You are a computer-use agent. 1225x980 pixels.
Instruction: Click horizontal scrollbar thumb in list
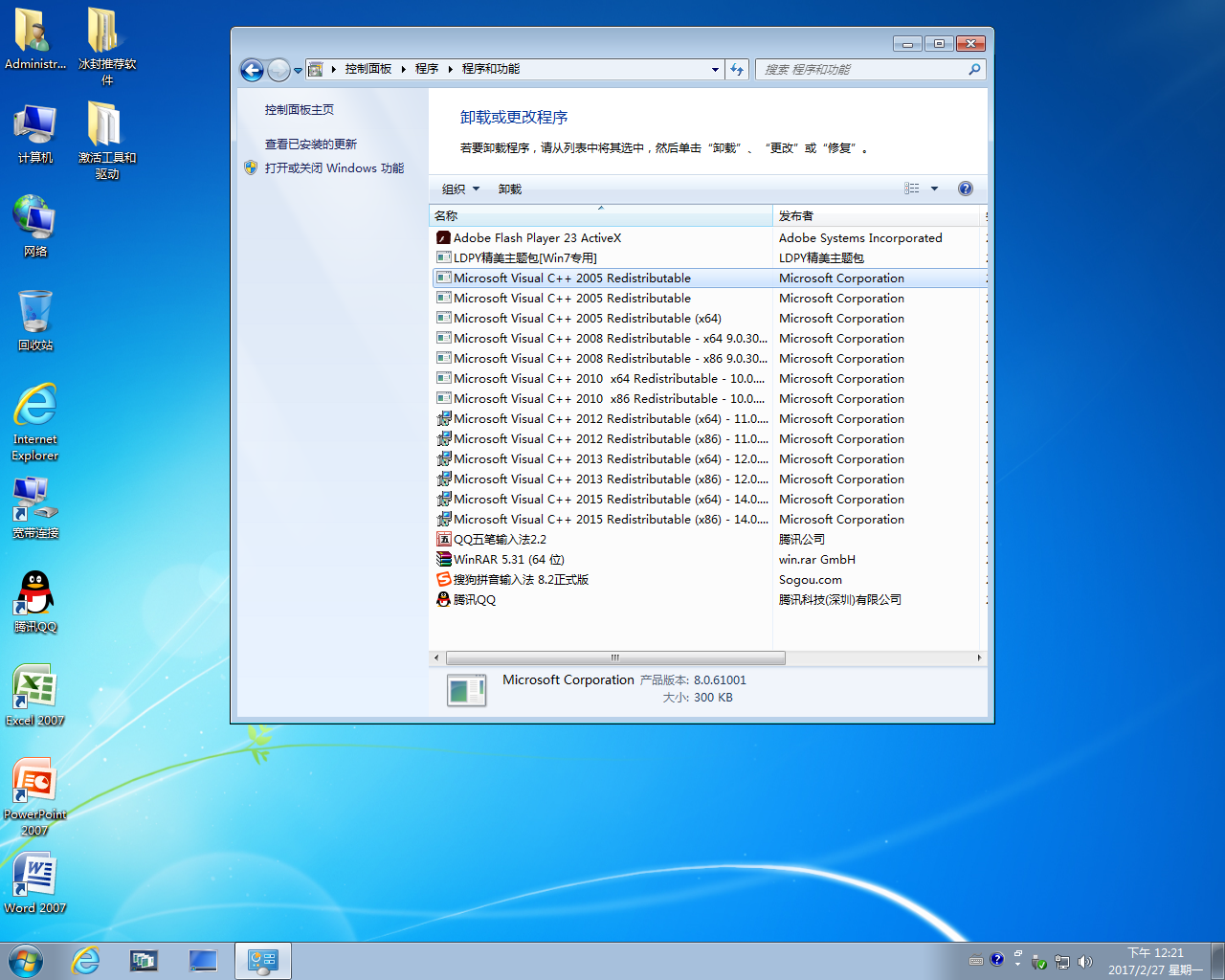click(615, 658)
